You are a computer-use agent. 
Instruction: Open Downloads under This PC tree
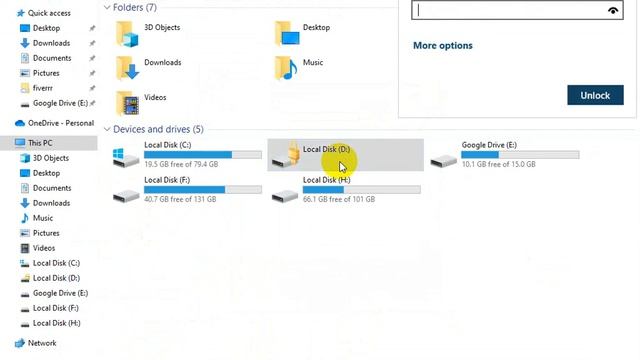click(x=51, y=203)
